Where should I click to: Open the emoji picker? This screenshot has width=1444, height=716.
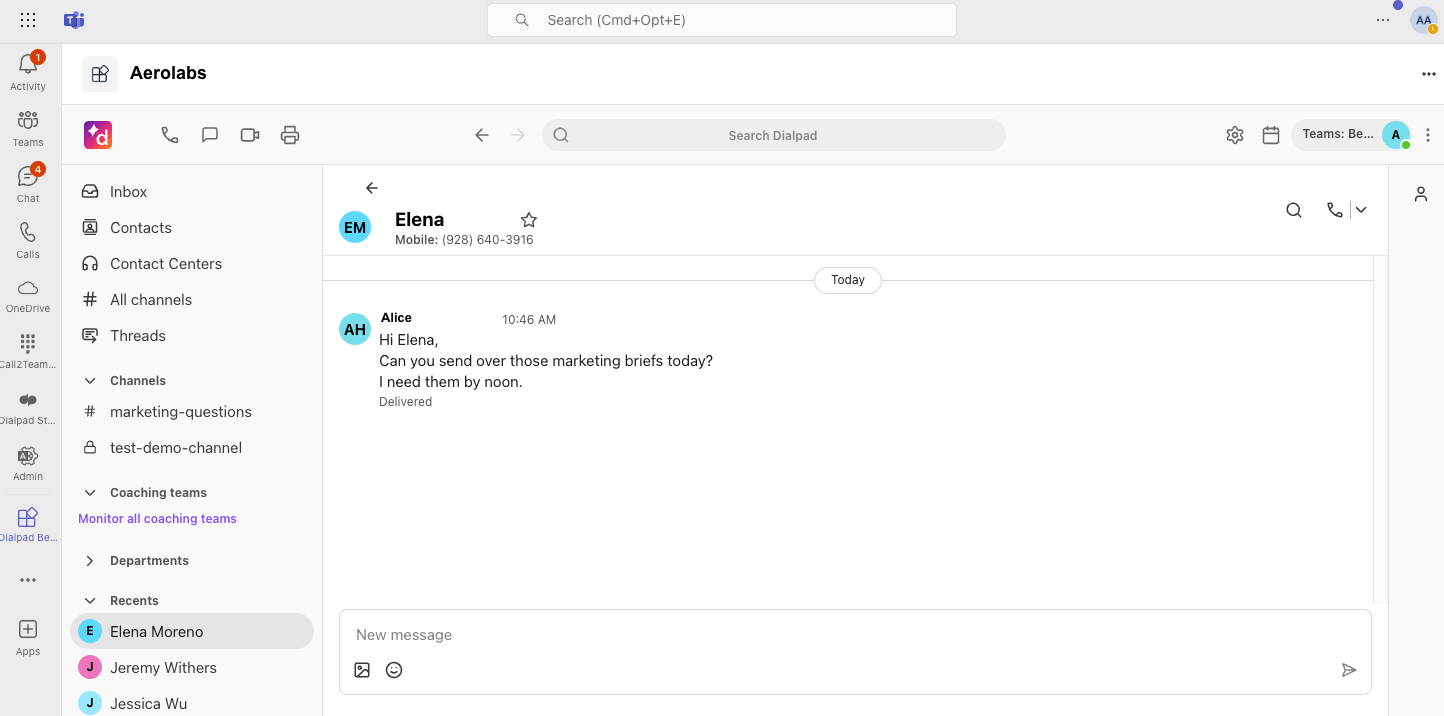(394, 670)
